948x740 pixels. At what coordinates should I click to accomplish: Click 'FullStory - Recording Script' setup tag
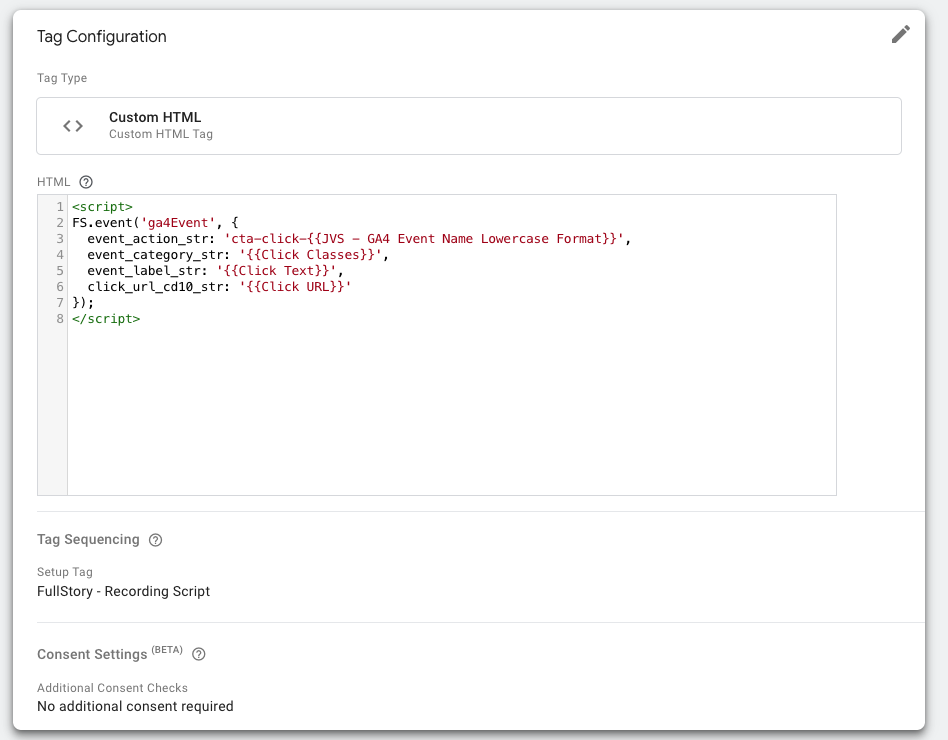tap(123, 591)
